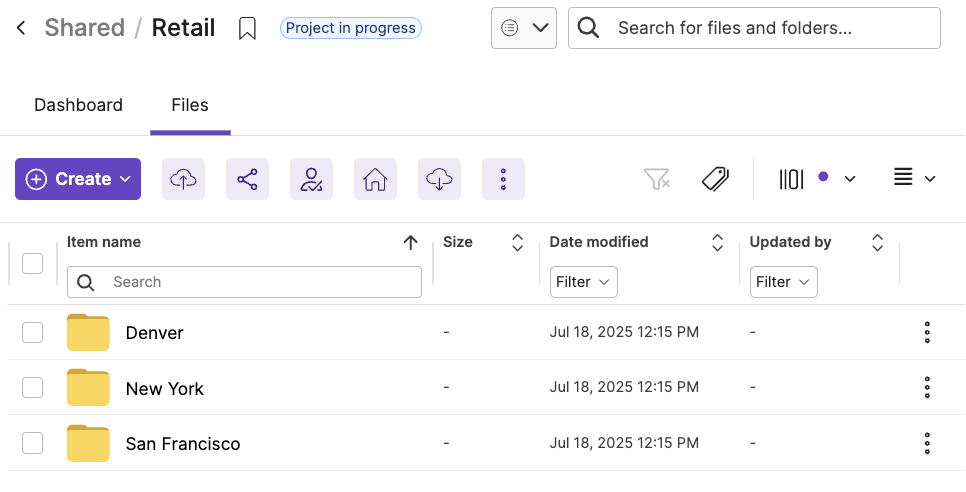Focus the Search for files and folders field

(x=754, y=28)
